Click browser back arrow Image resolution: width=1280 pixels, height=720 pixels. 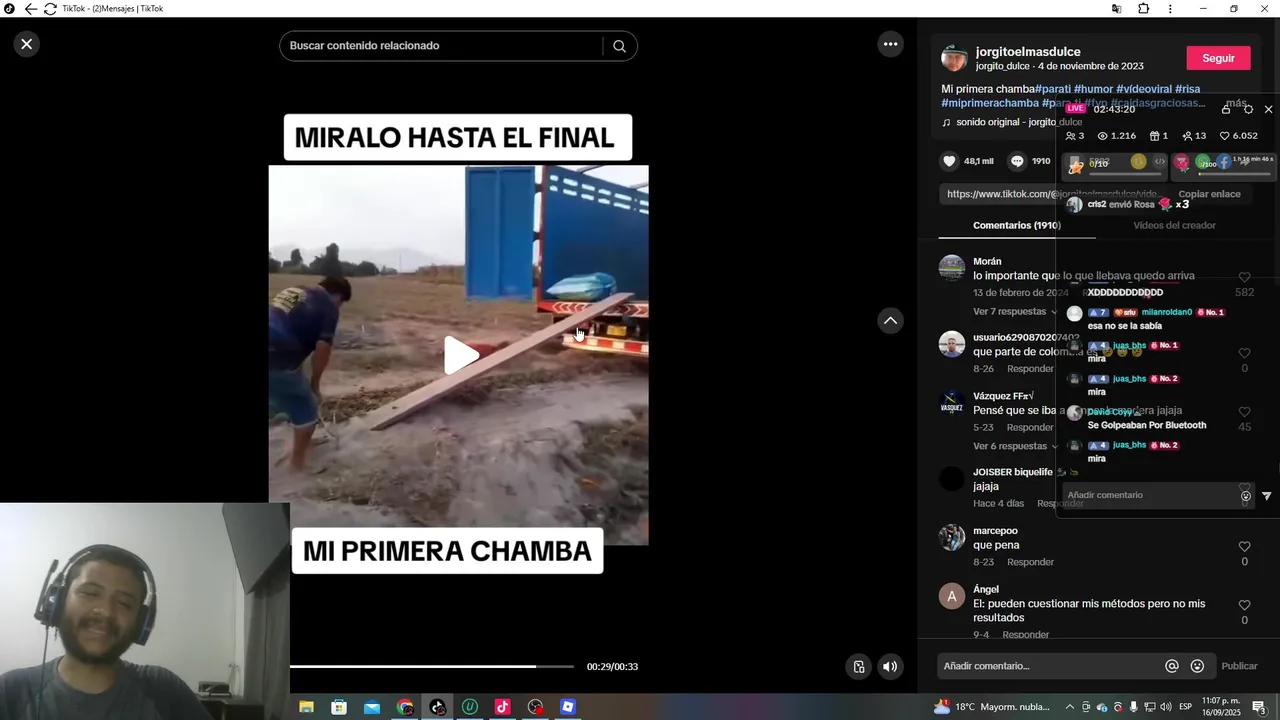pyautogui.click(x=30, y=9)
